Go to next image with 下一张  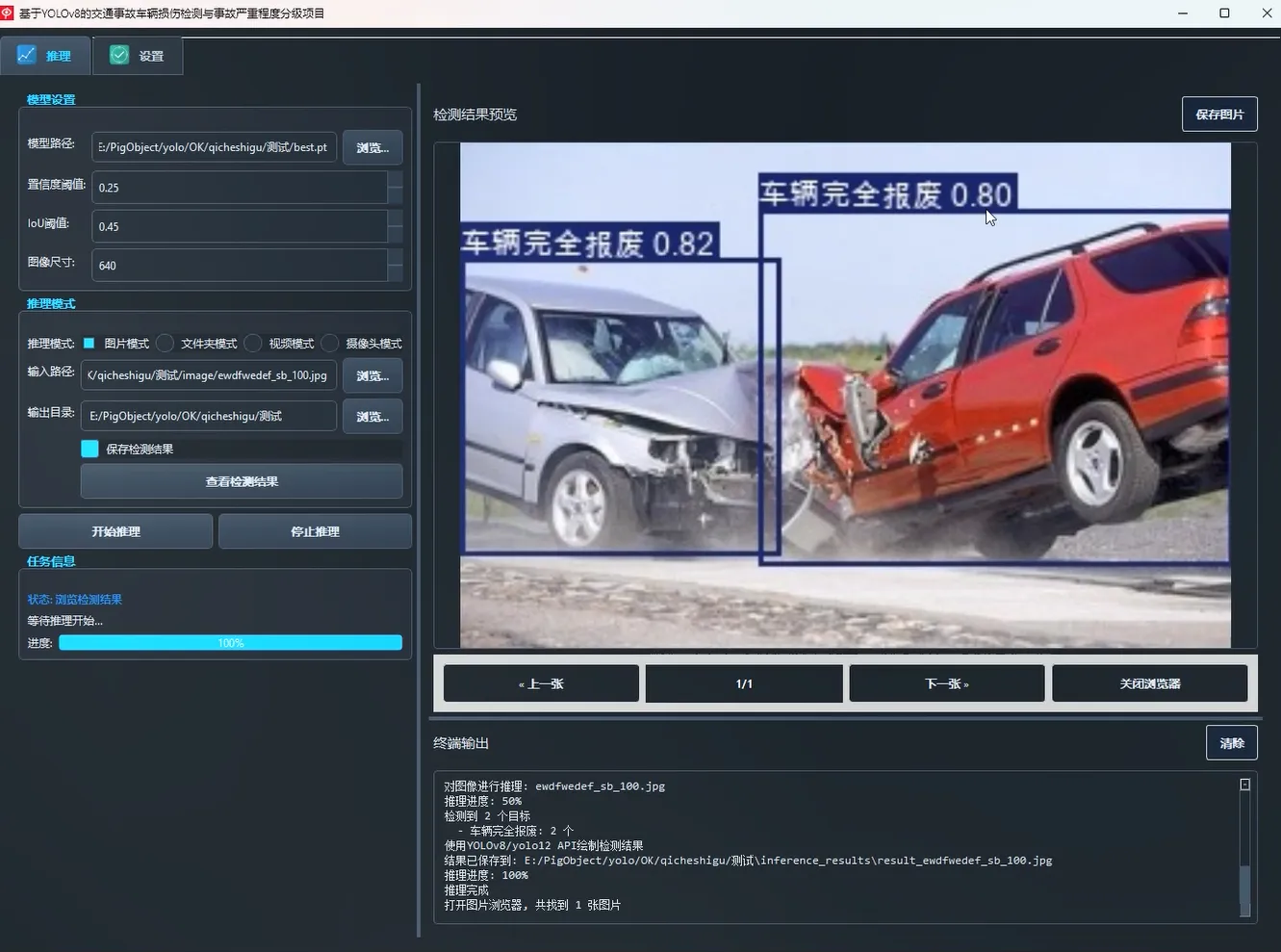pos(947,683)
